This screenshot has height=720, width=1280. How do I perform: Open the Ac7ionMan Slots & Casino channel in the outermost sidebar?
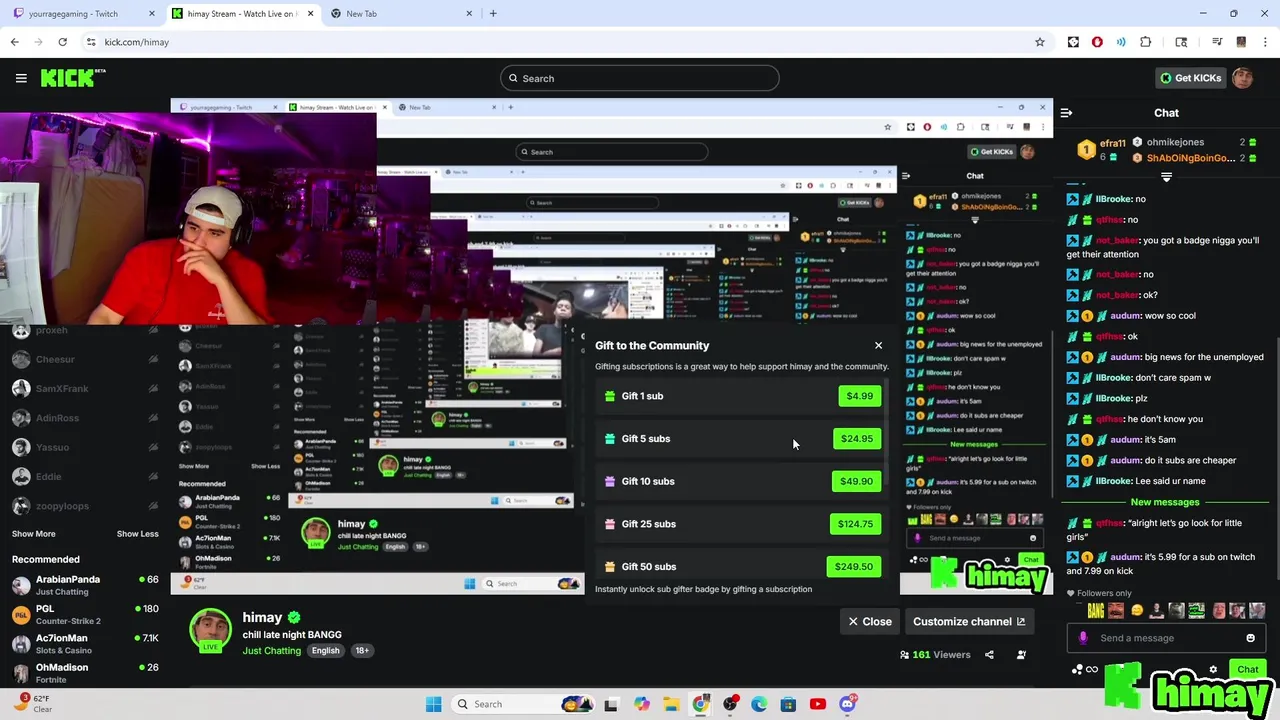tap(85, 644)
